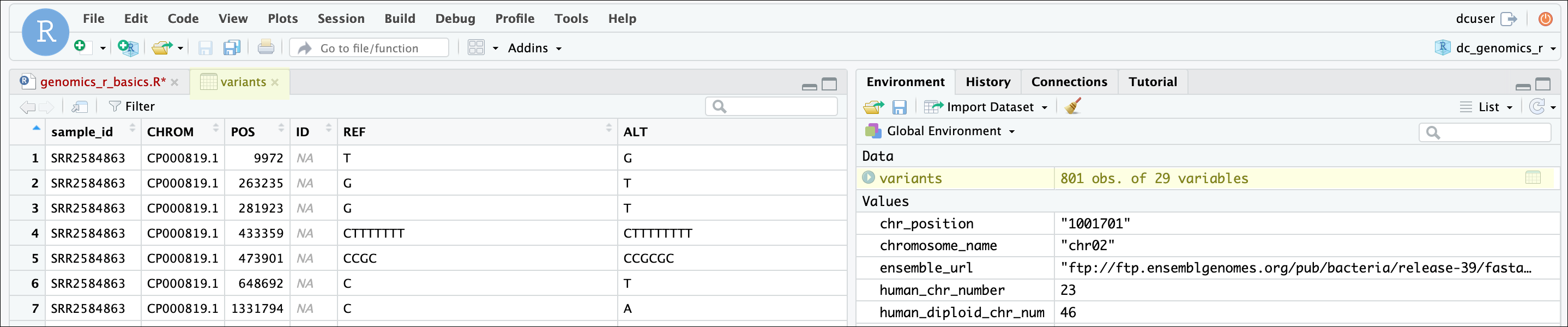The width and height of the screenshot is (1568, 327).
Task: Switch to the Tutorial tab
Action: (x=1152, y=82)
